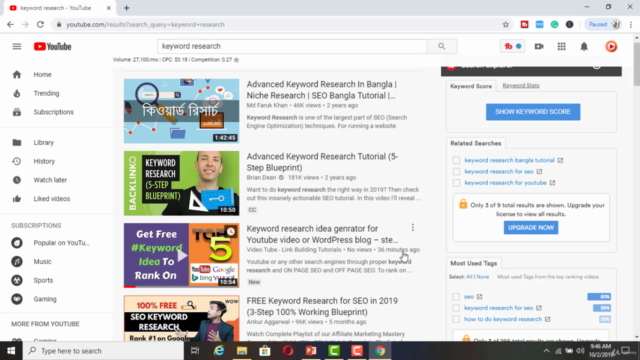640x360 pixels.
Task: Open the account avatar menu
Action: pos(611,47)
